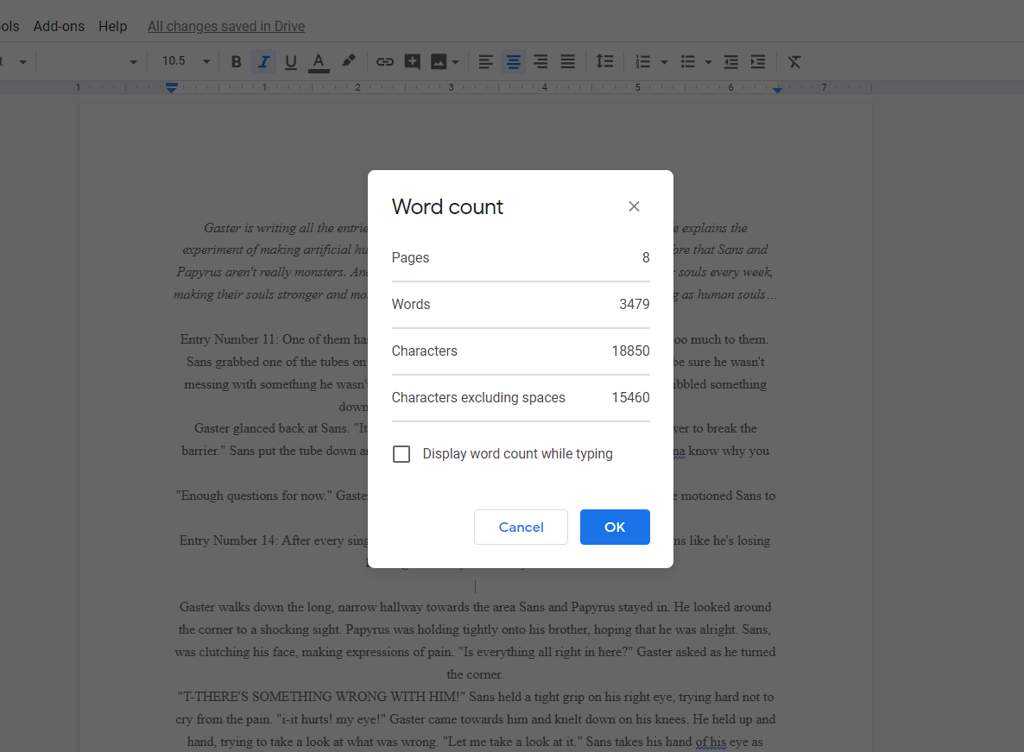The width and height of the screenshot is (1024, 752).
Task: Toggle bold formatting in toolbar
Action: [236, 62]
